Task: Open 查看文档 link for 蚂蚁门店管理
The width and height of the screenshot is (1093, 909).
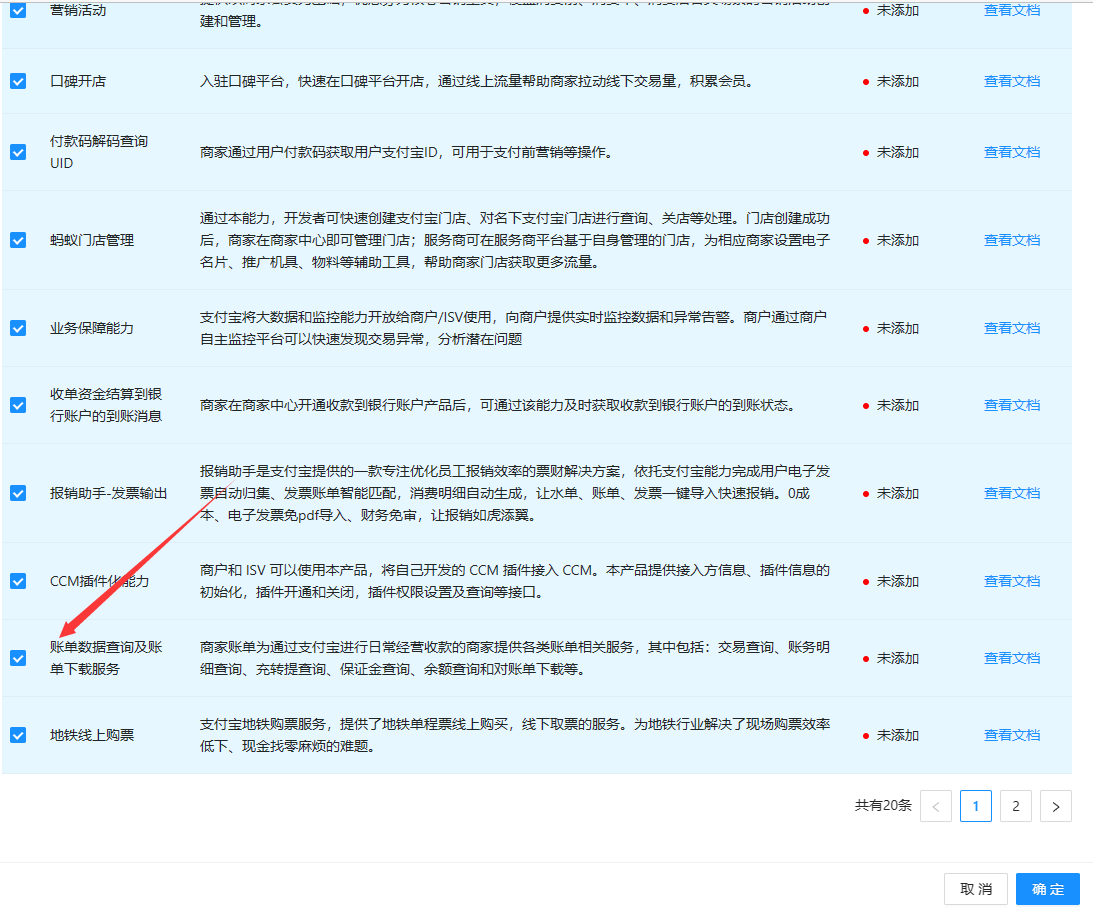Action: coord(1011,240)
